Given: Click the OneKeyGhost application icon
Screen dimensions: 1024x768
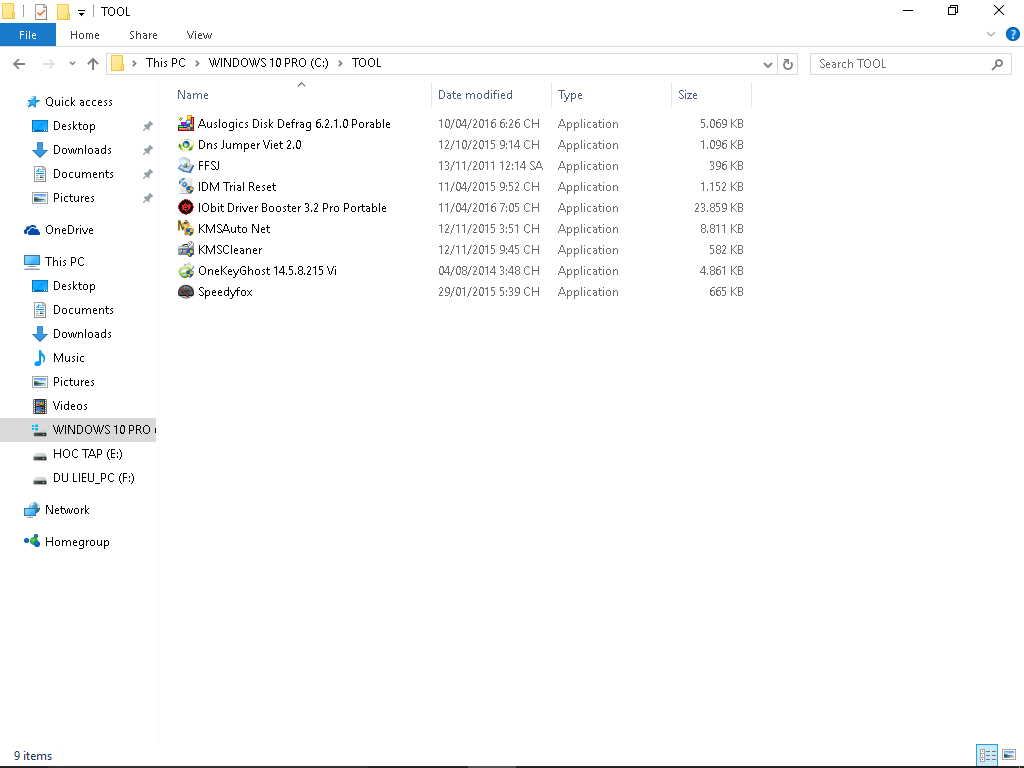Looking at the screenshot, I should [186, 270].
